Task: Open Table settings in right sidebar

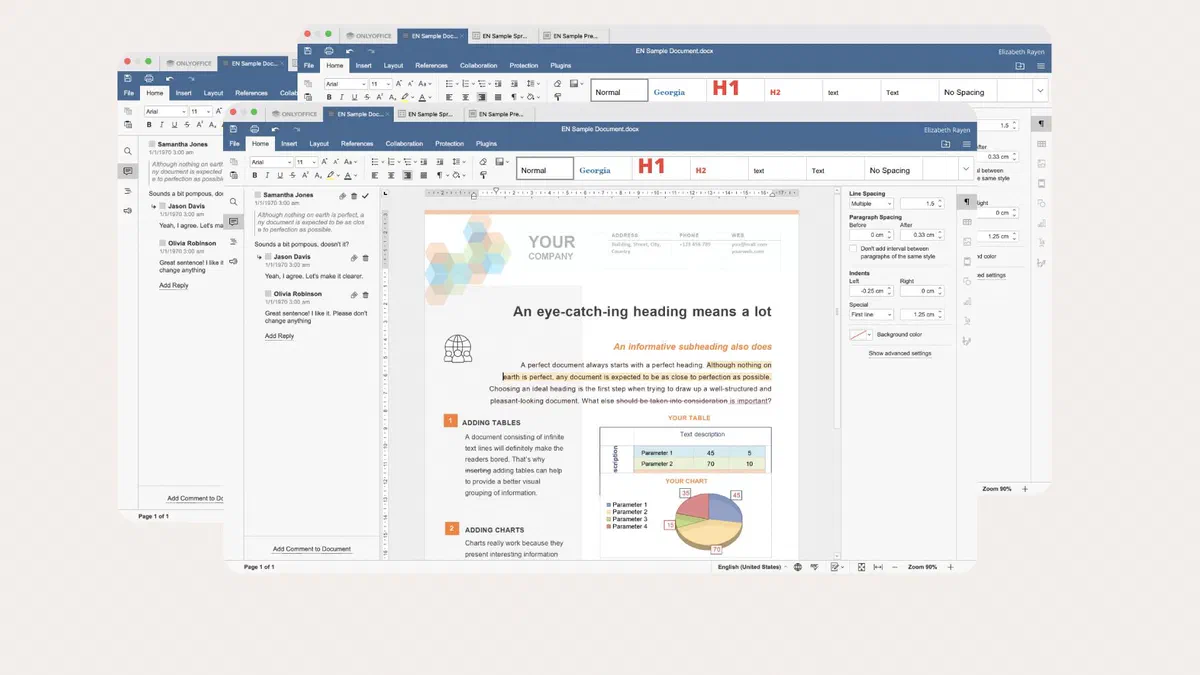Action: 967,221
